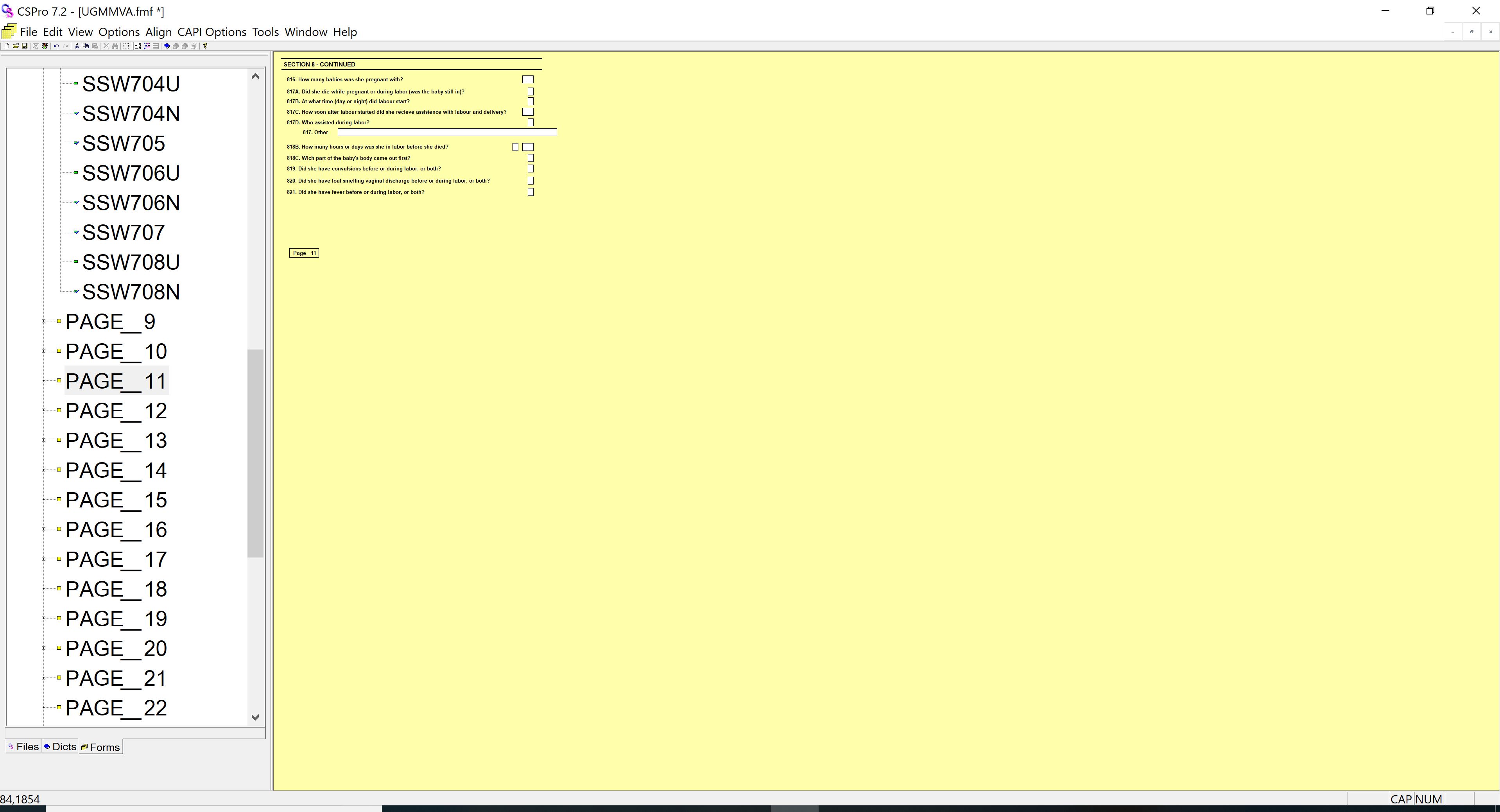The height and width of the screenshot is (812, 1500).
Task: Click the 817 Other text field
Action: coord(447,132)
